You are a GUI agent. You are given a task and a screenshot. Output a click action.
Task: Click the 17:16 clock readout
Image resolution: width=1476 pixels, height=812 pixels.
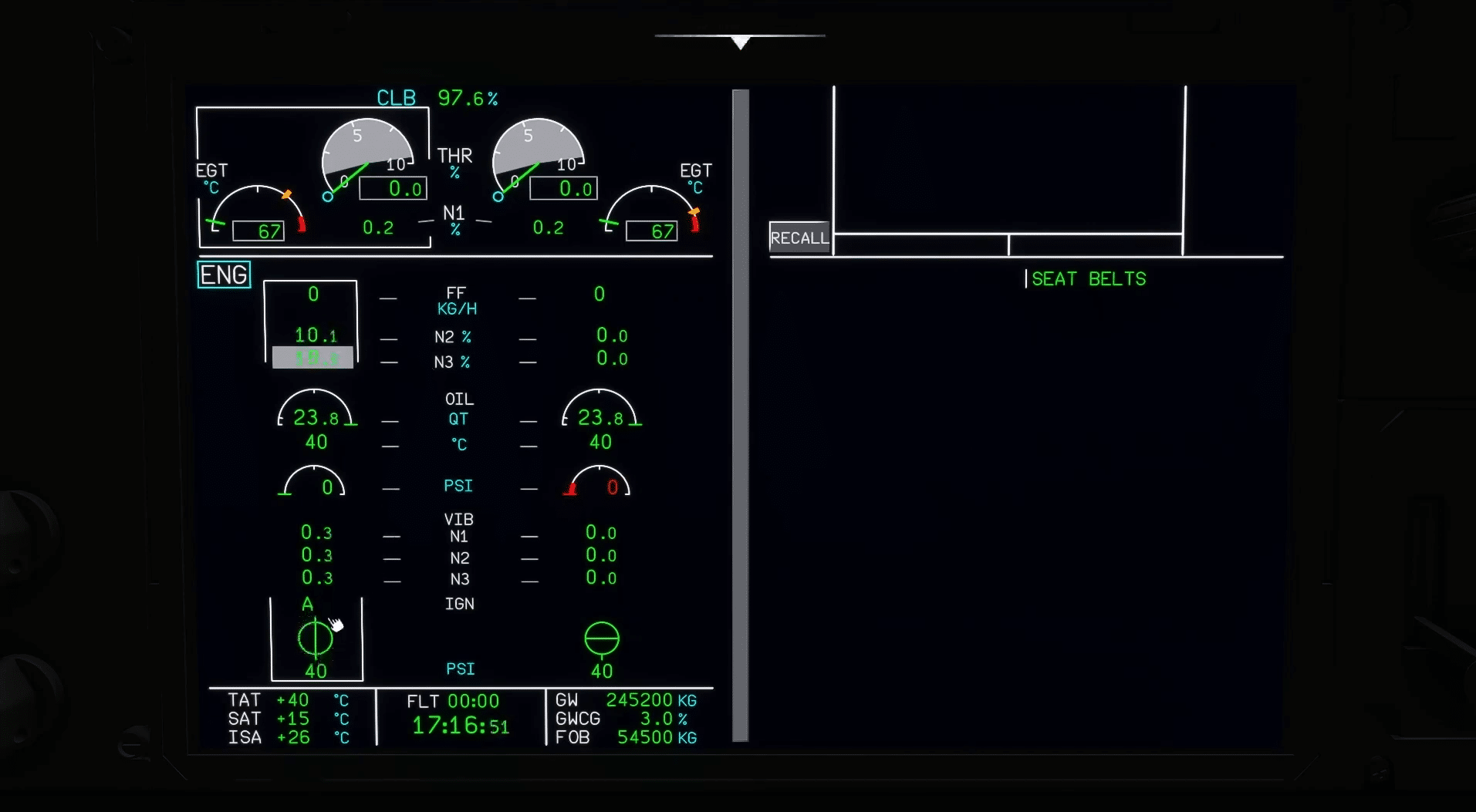(x=460, y=726)
